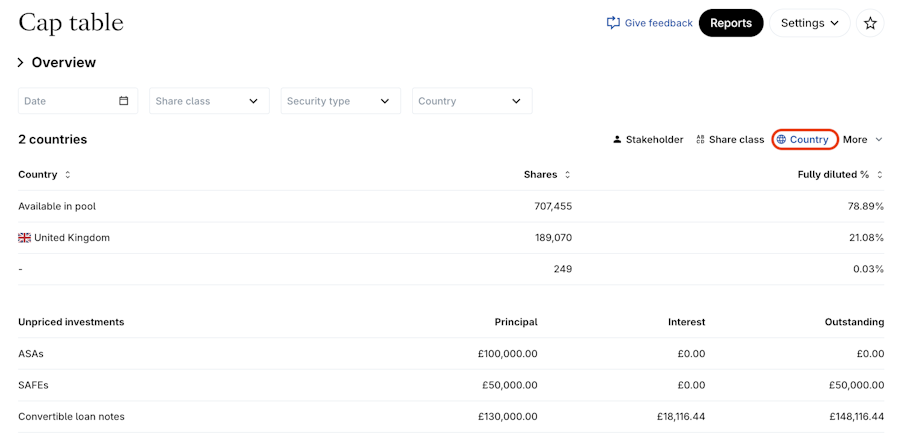Screen dimensions: 900x440
Task: Click the Stakeholder person icon
Action: point(617,140)
